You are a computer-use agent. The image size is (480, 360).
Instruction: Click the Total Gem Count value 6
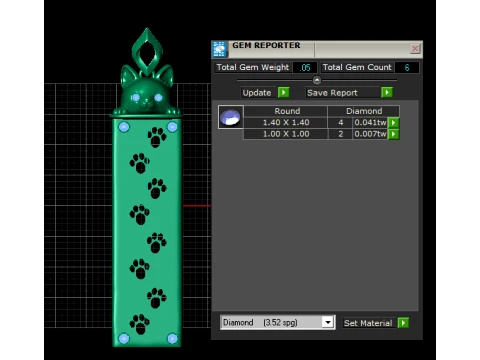[407, 68]
